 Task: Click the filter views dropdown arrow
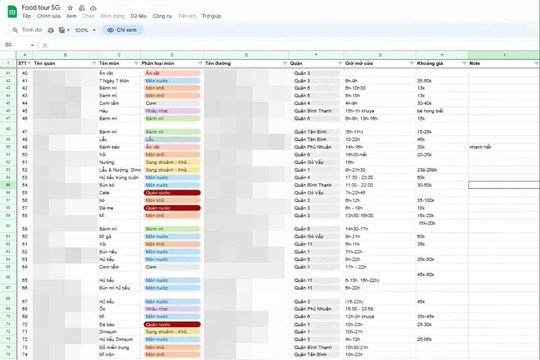68,30
